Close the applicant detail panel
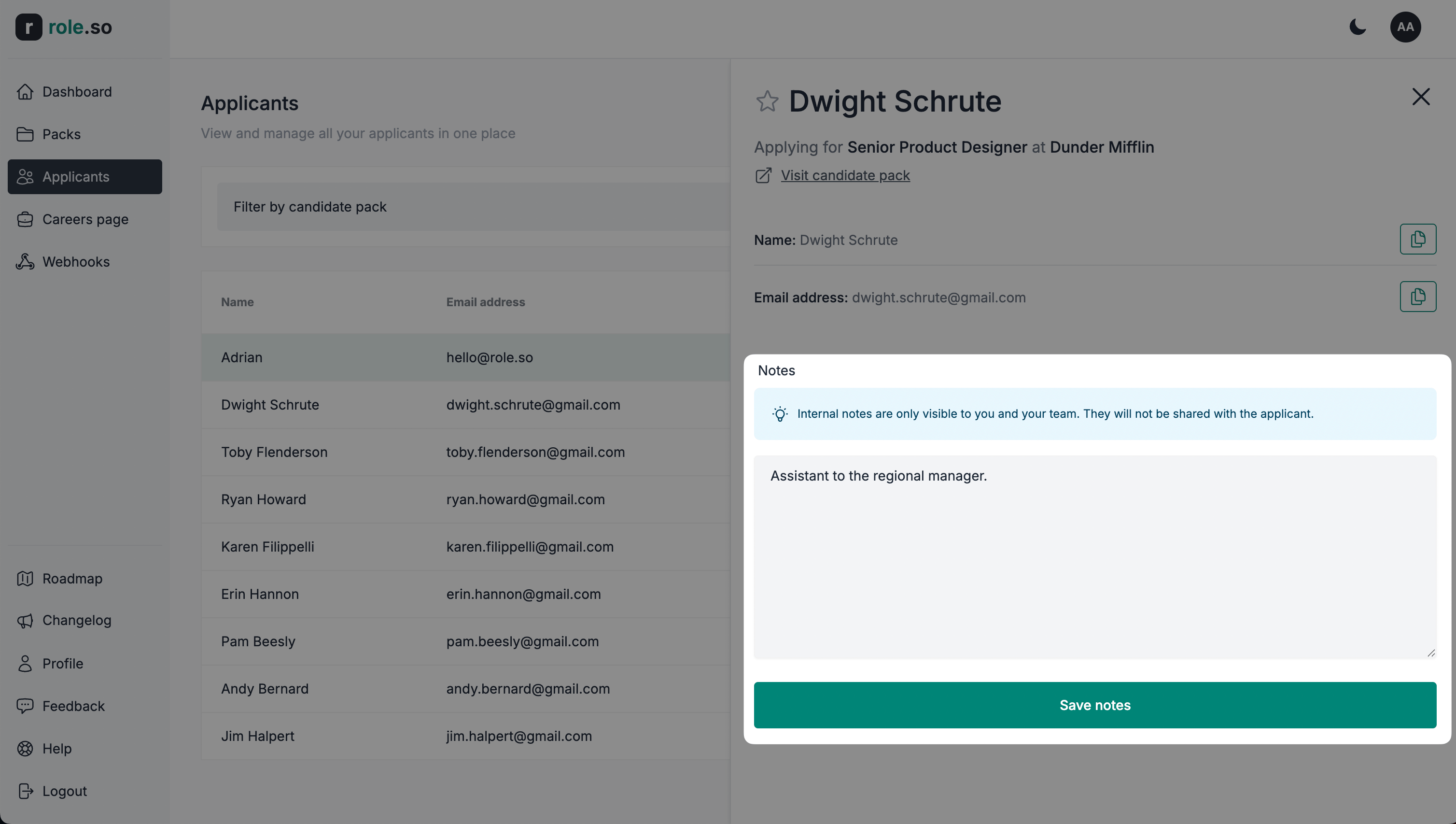Screen dimensions: 1456x824 pyautogui.click(x=1420, y=97)
